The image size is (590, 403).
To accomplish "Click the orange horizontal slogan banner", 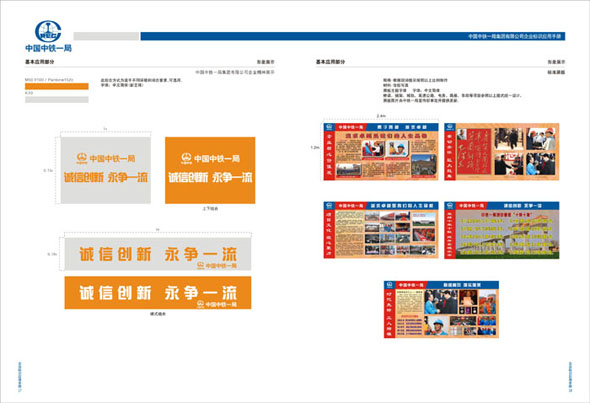I will [x=158, y=293].
